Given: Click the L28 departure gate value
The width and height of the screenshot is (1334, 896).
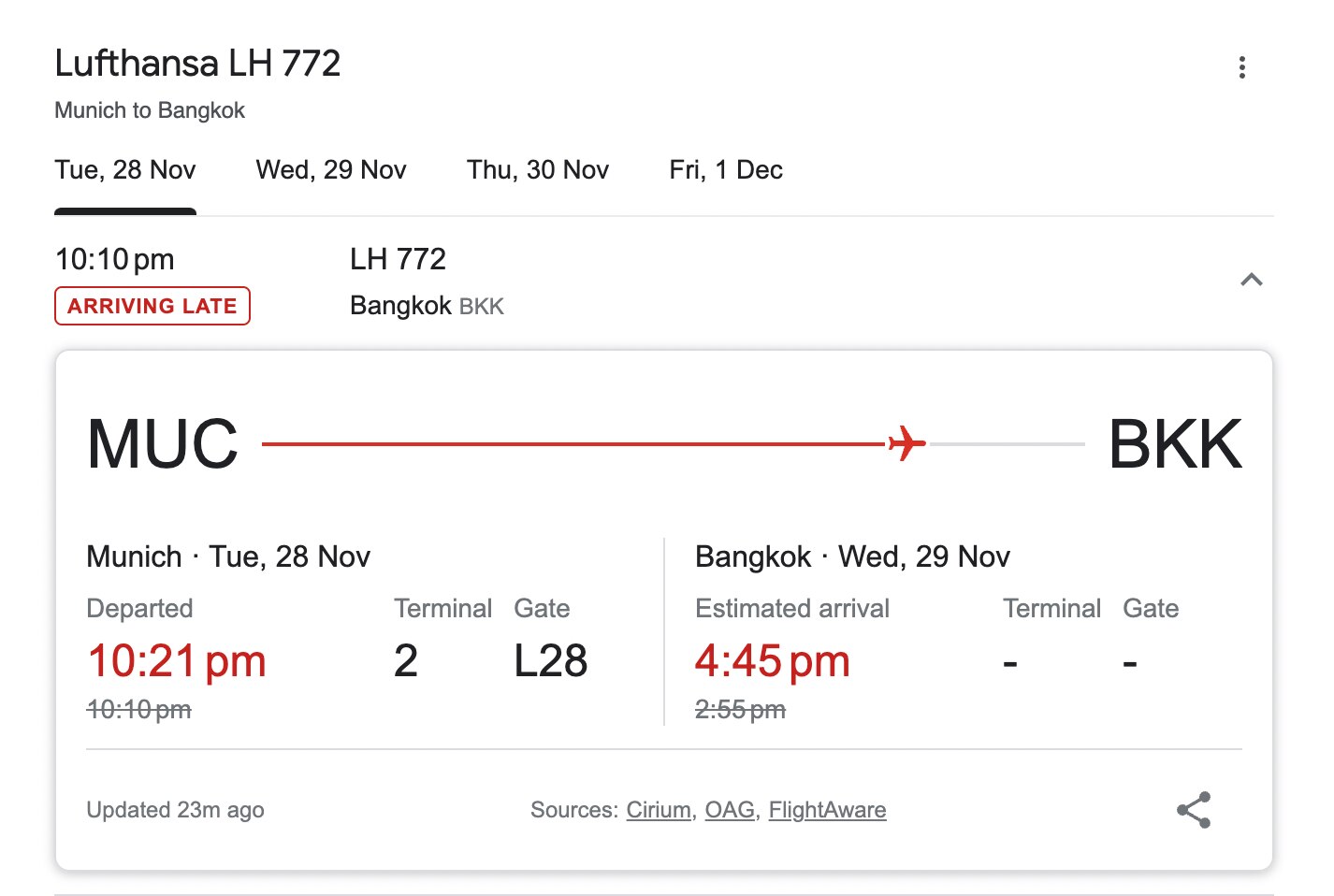Looking at the screenshot, I should point(550,661).
